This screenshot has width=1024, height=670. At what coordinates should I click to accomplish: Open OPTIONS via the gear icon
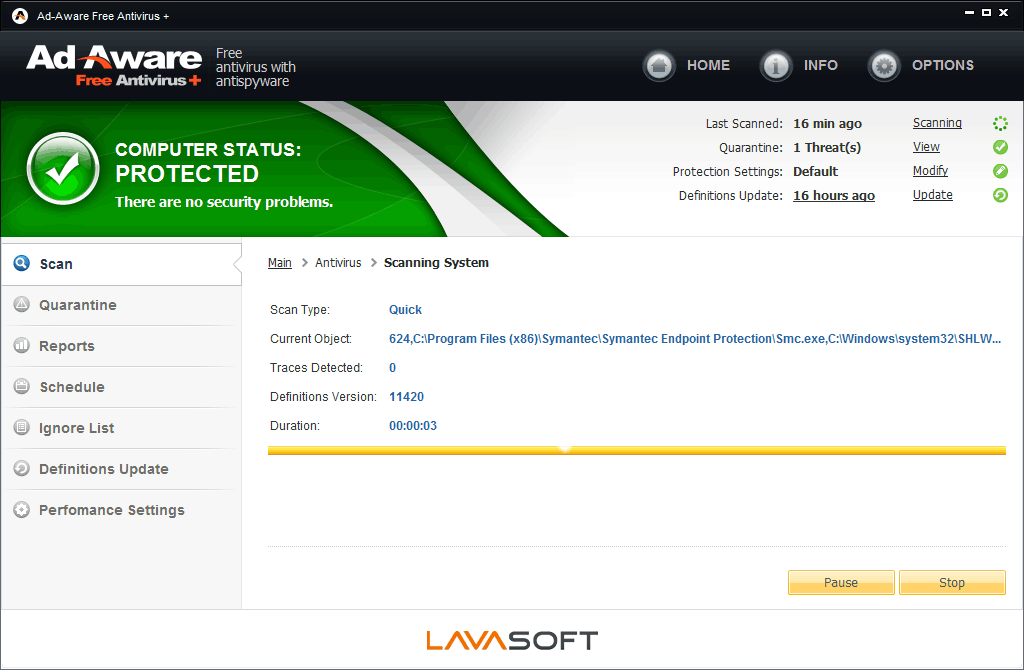click(884, 66)
